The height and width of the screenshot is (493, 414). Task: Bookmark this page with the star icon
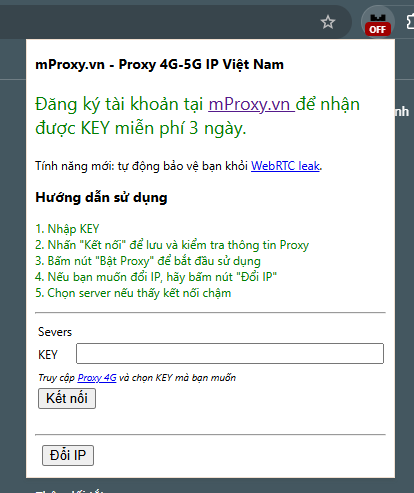(x=328, y=22)
